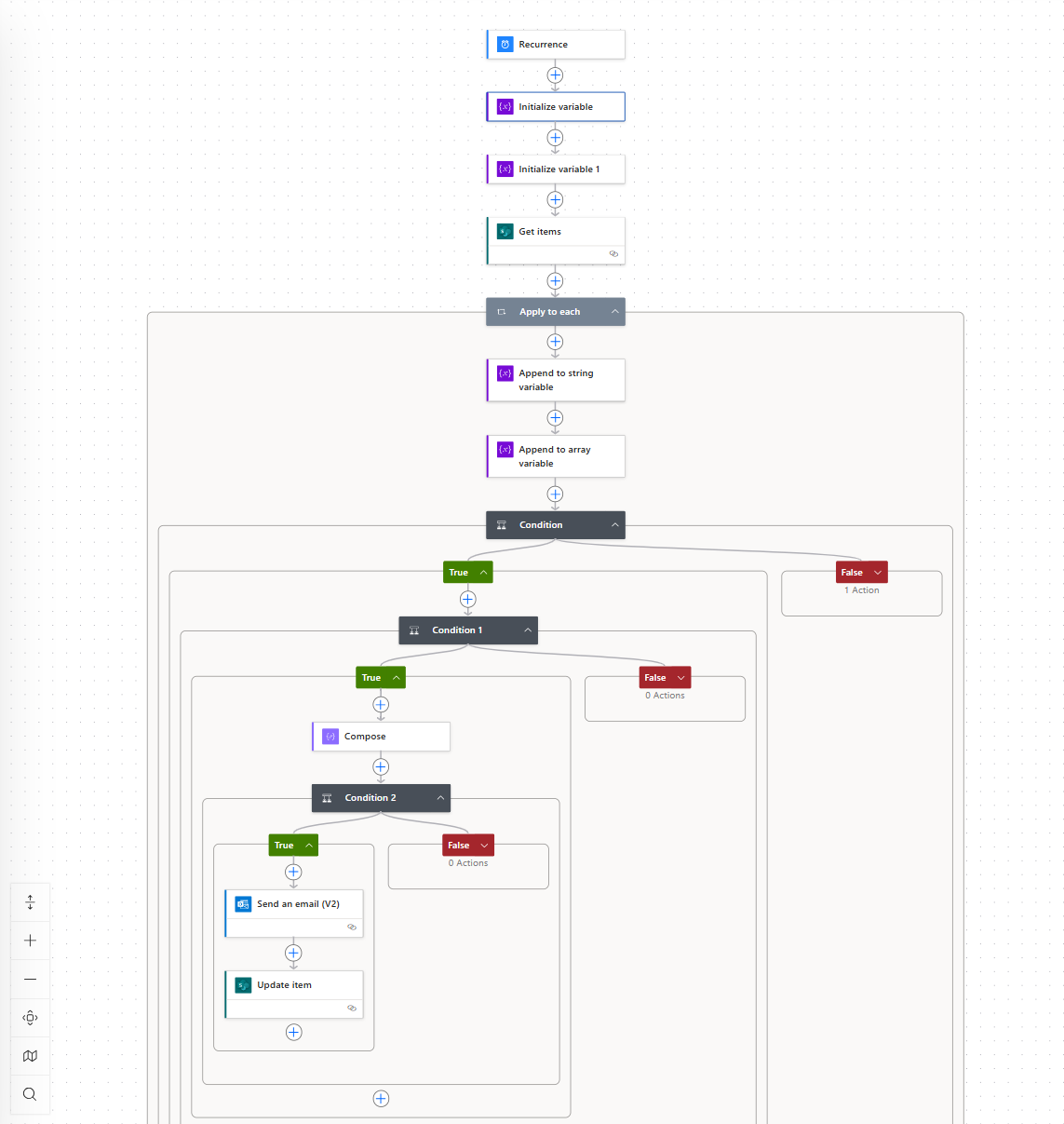
Task: Click the Get items SharePoint icon
Action: click(x=505, y=231)
